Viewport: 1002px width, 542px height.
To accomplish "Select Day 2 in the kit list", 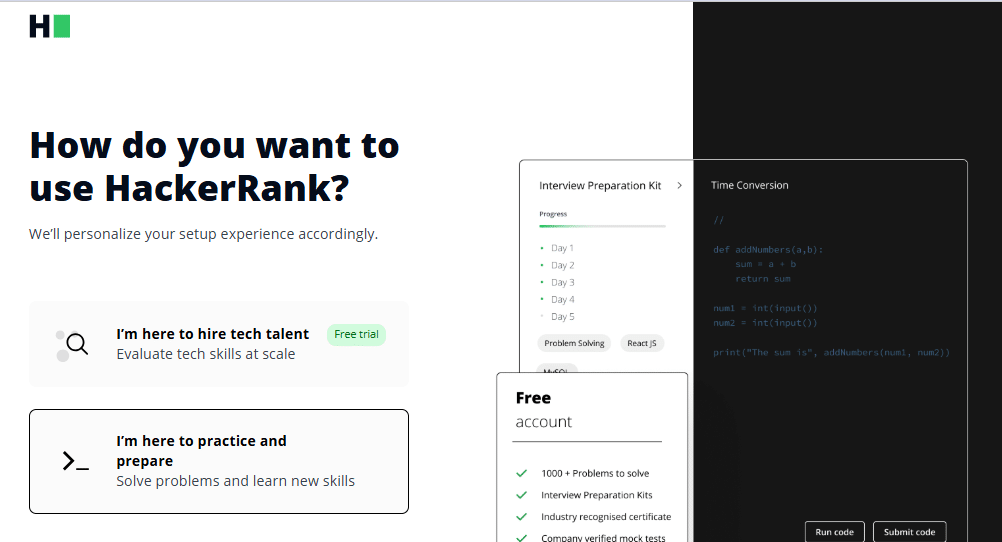I will tap(562, 265).
